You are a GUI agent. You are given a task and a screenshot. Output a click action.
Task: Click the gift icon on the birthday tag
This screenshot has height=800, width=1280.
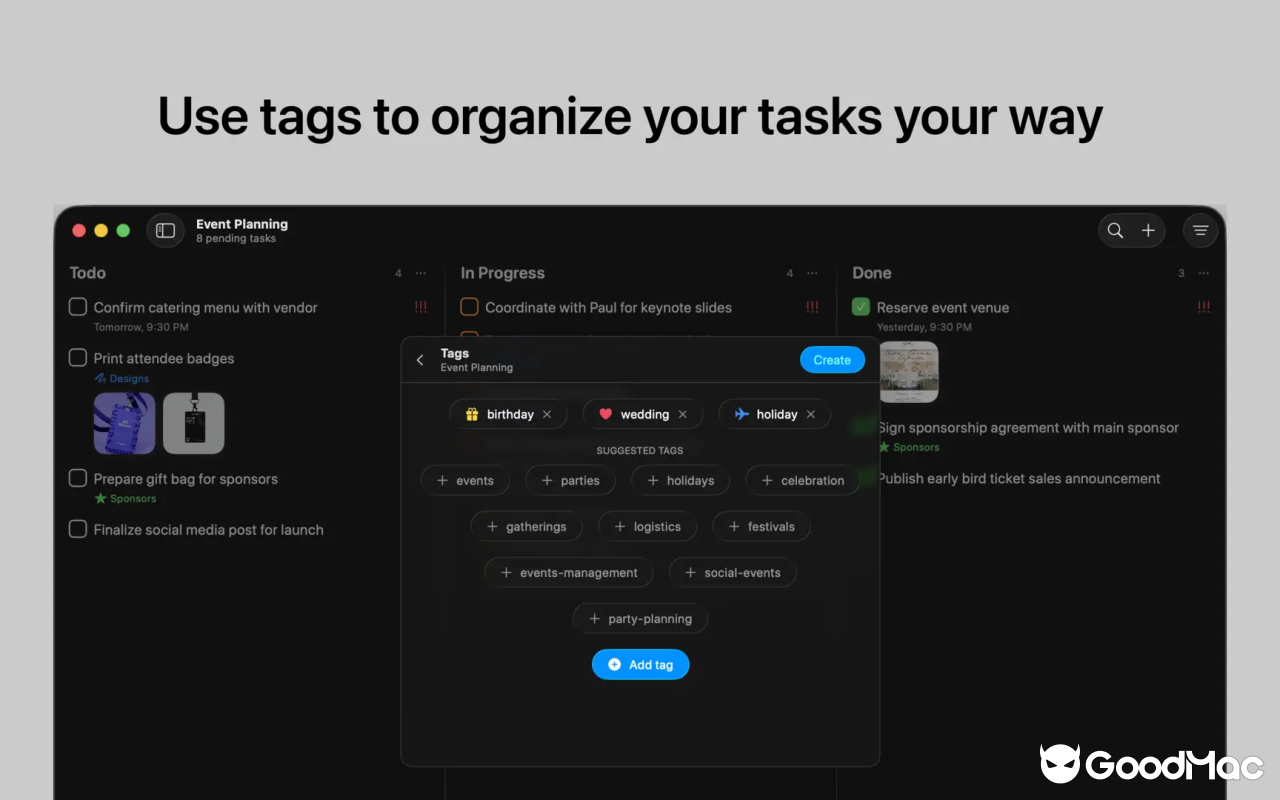pos(472,414)
